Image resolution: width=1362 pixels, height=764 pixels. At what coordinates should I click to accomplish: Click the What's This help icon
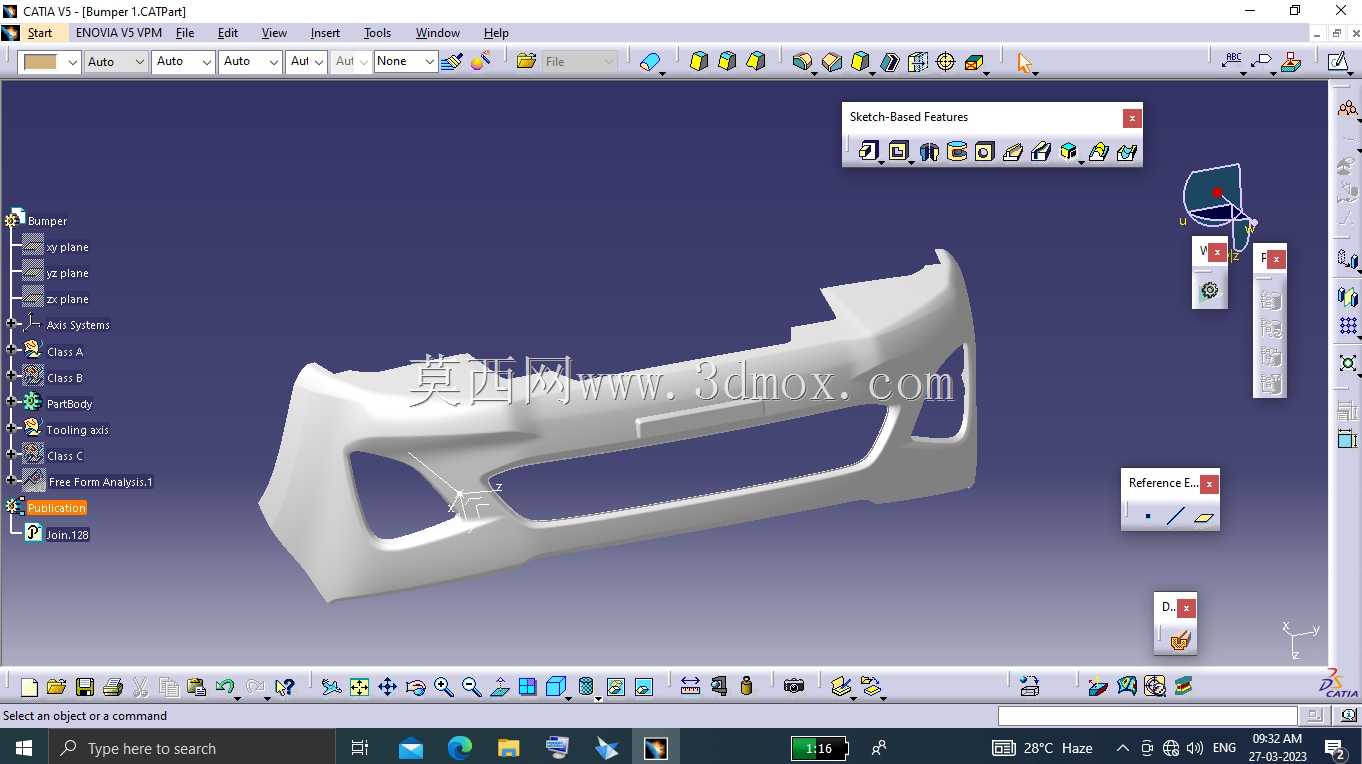(x=285, y=687)
